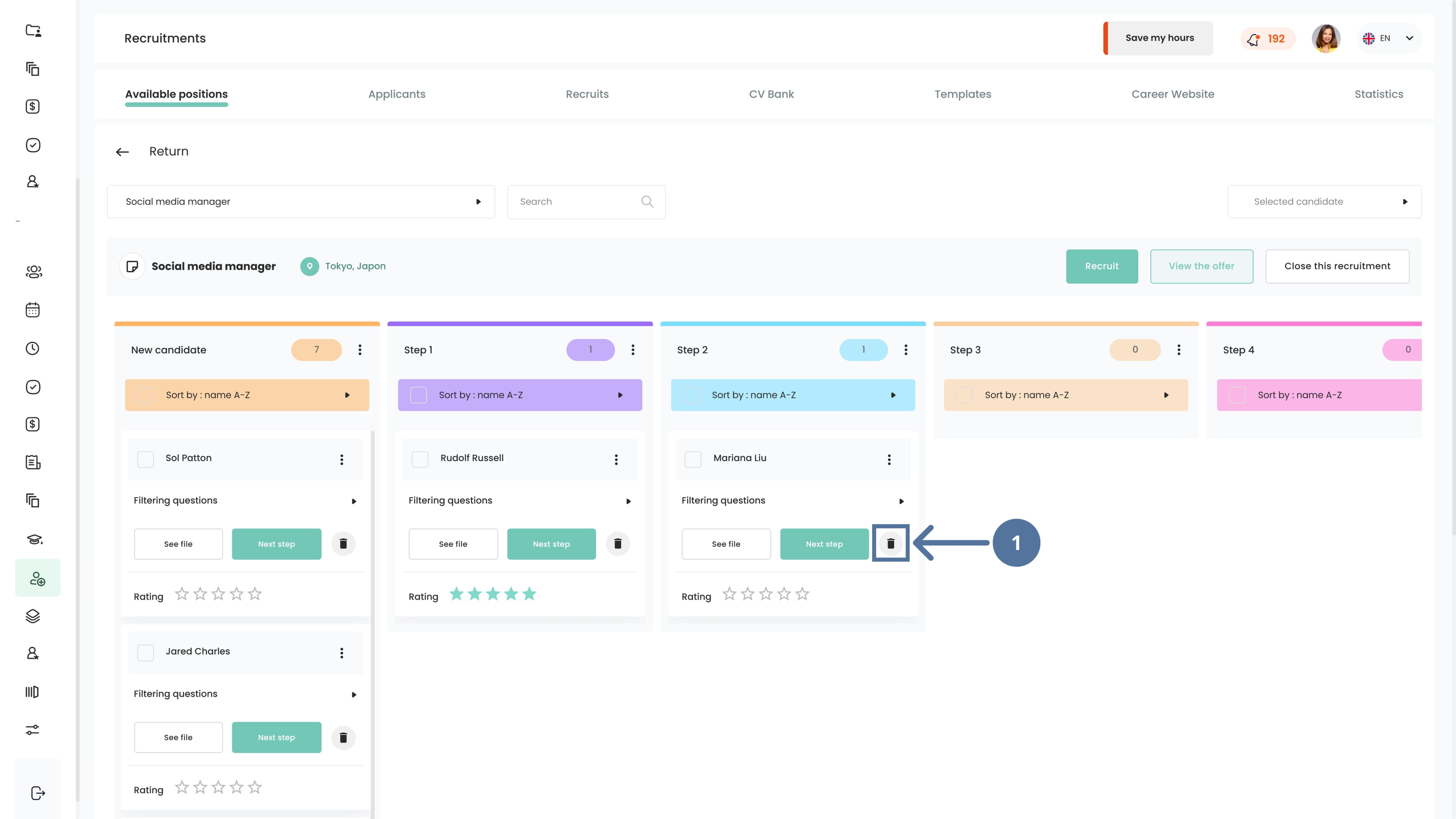
Task: Switch to the CV Bank tab
Action: tap(772, 94)
